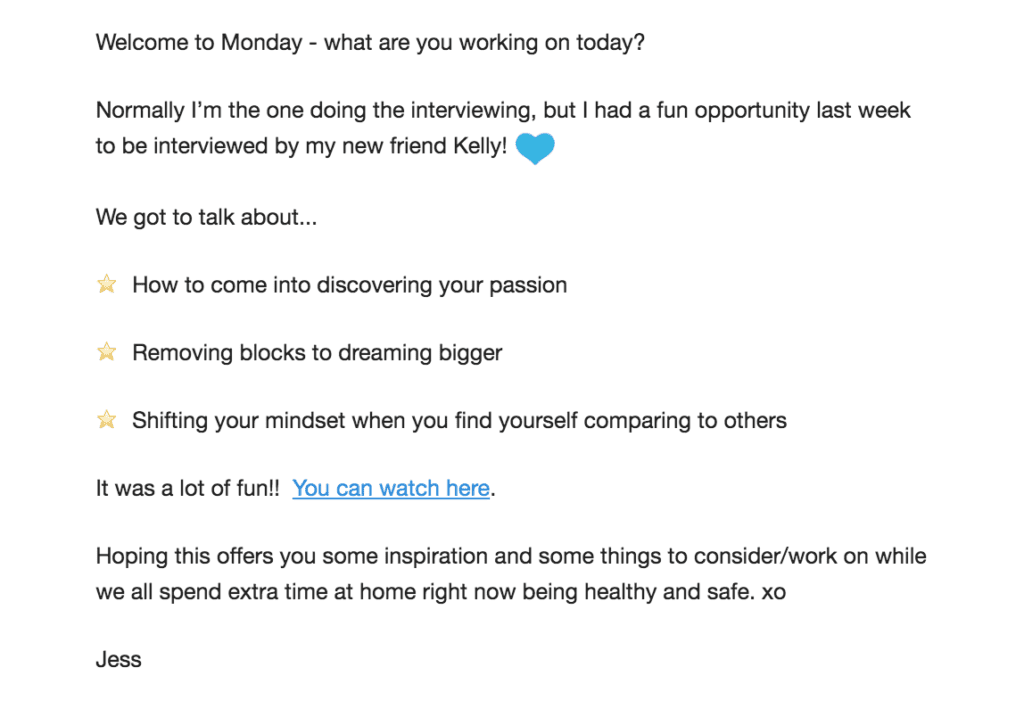Viewport: 1024px width, 717px height.
Task: Click the text "Shifting your mindset" bullet
Action: 459,421
